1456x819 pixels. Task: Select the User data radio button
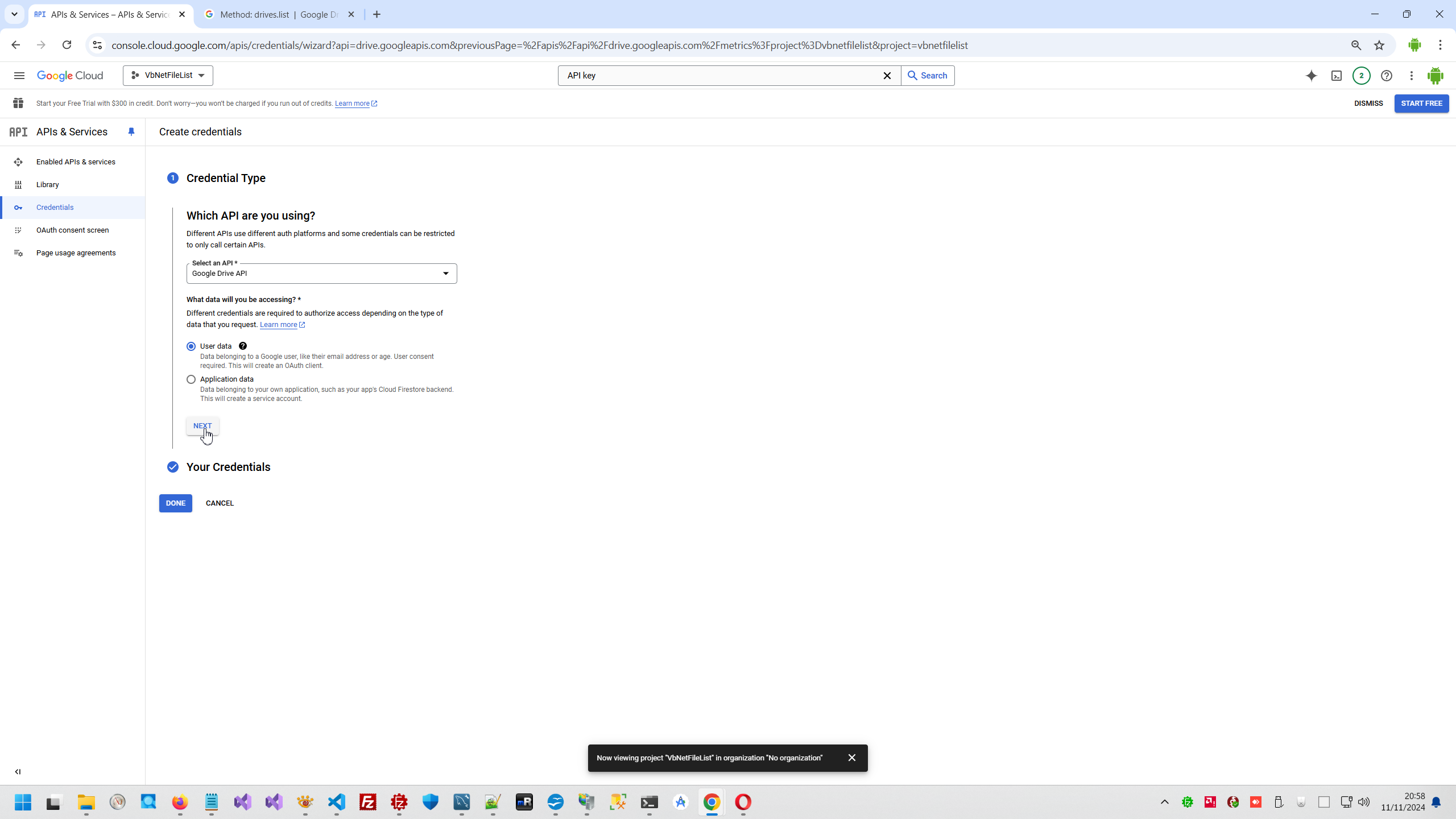pos(191,346)
